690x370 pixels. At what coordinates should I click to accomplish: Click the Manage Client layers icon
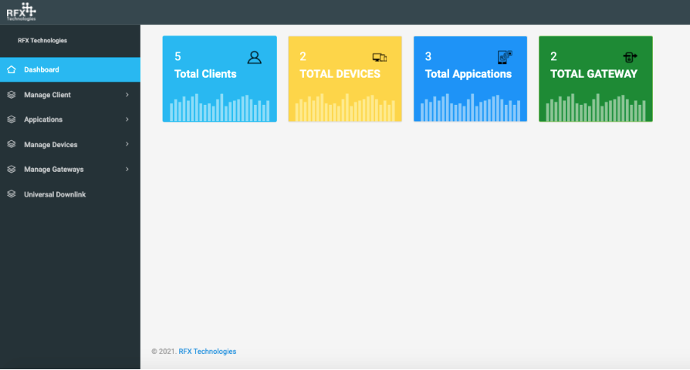11,95
